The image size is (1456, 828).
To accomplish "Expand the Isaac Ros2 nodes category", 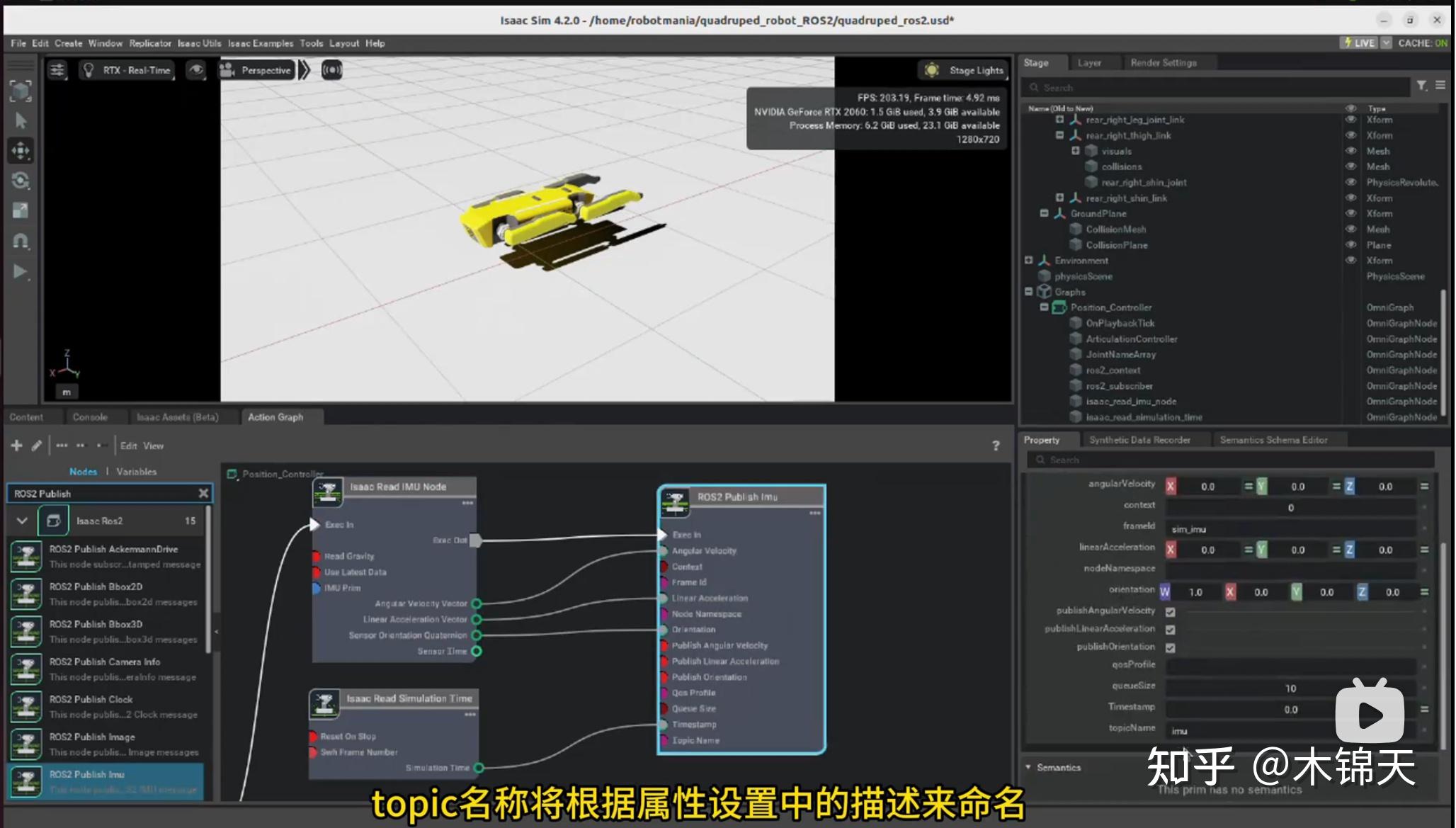I will [x=22, y=520].
